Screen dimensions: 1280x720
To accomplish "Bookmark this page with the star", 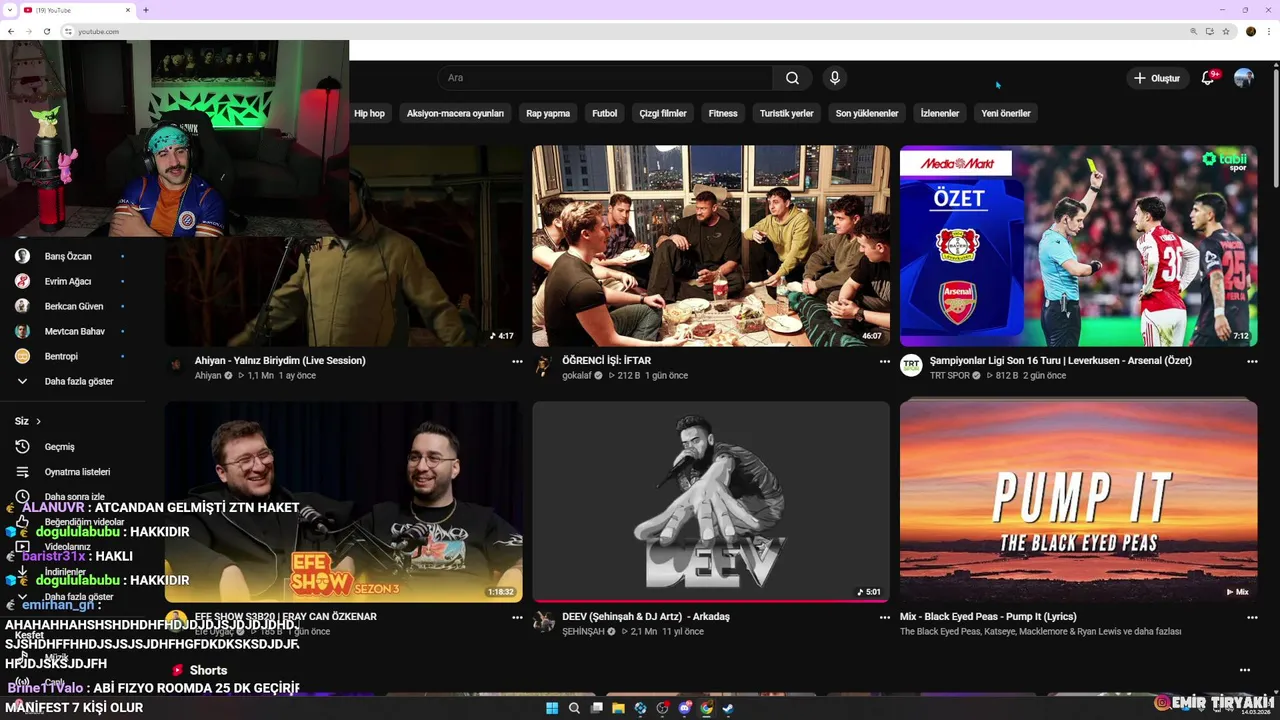I will click(x=1226, y=31).
